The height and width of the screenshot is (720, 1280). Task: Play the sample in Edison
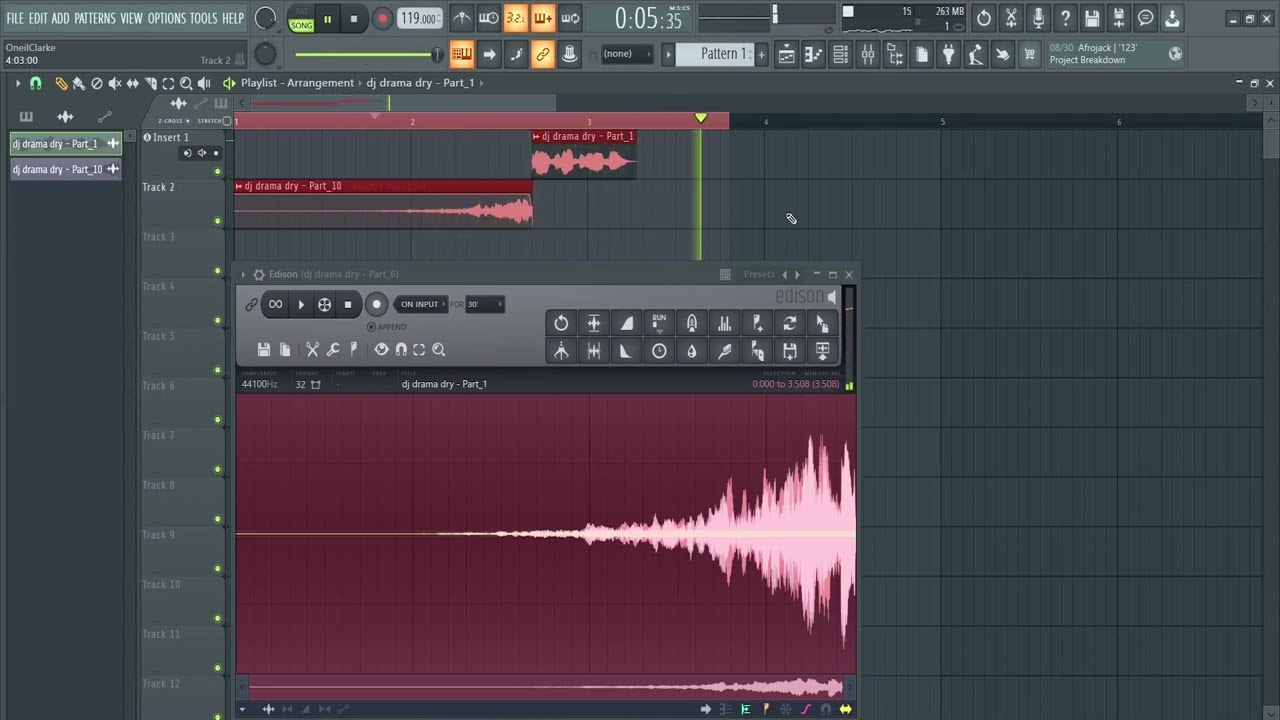(301, 305)
